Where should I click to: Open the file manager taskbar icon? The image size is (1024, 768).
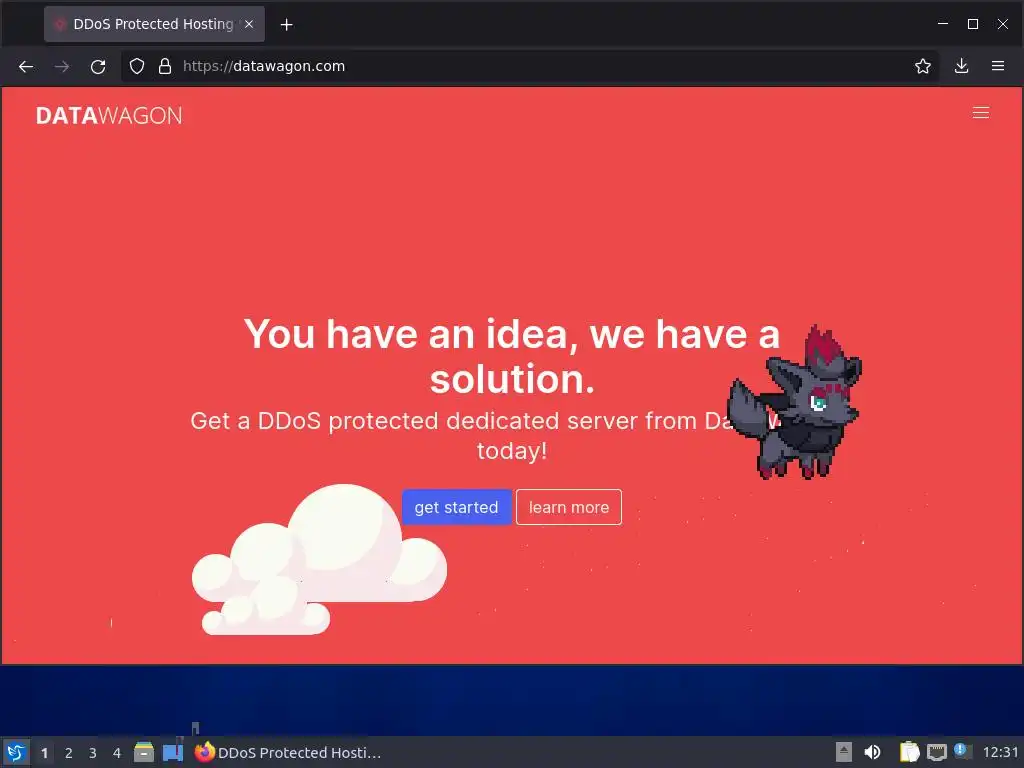point(144,752)
